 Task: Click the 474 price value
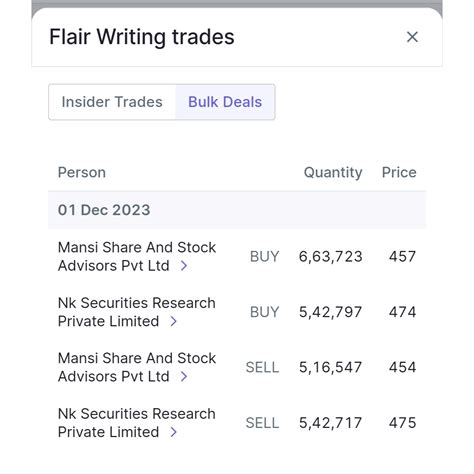(x=402, y=312)
